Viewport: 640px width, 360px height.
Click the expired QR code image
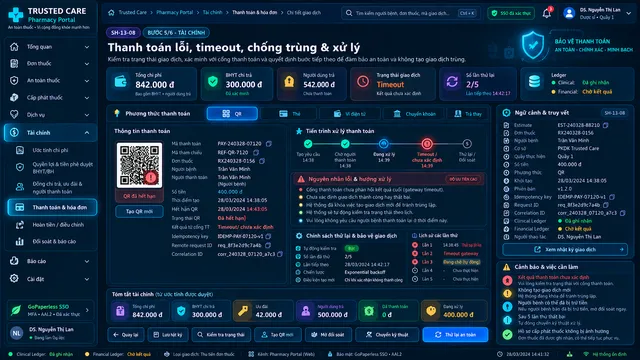(139, 165)
